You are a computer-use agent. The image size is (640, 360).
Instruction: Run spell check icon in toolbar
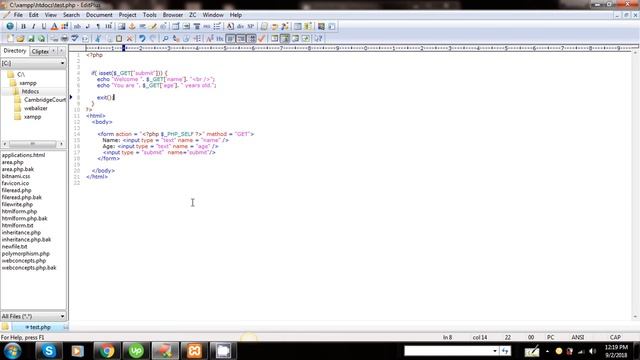pos(75,38)
